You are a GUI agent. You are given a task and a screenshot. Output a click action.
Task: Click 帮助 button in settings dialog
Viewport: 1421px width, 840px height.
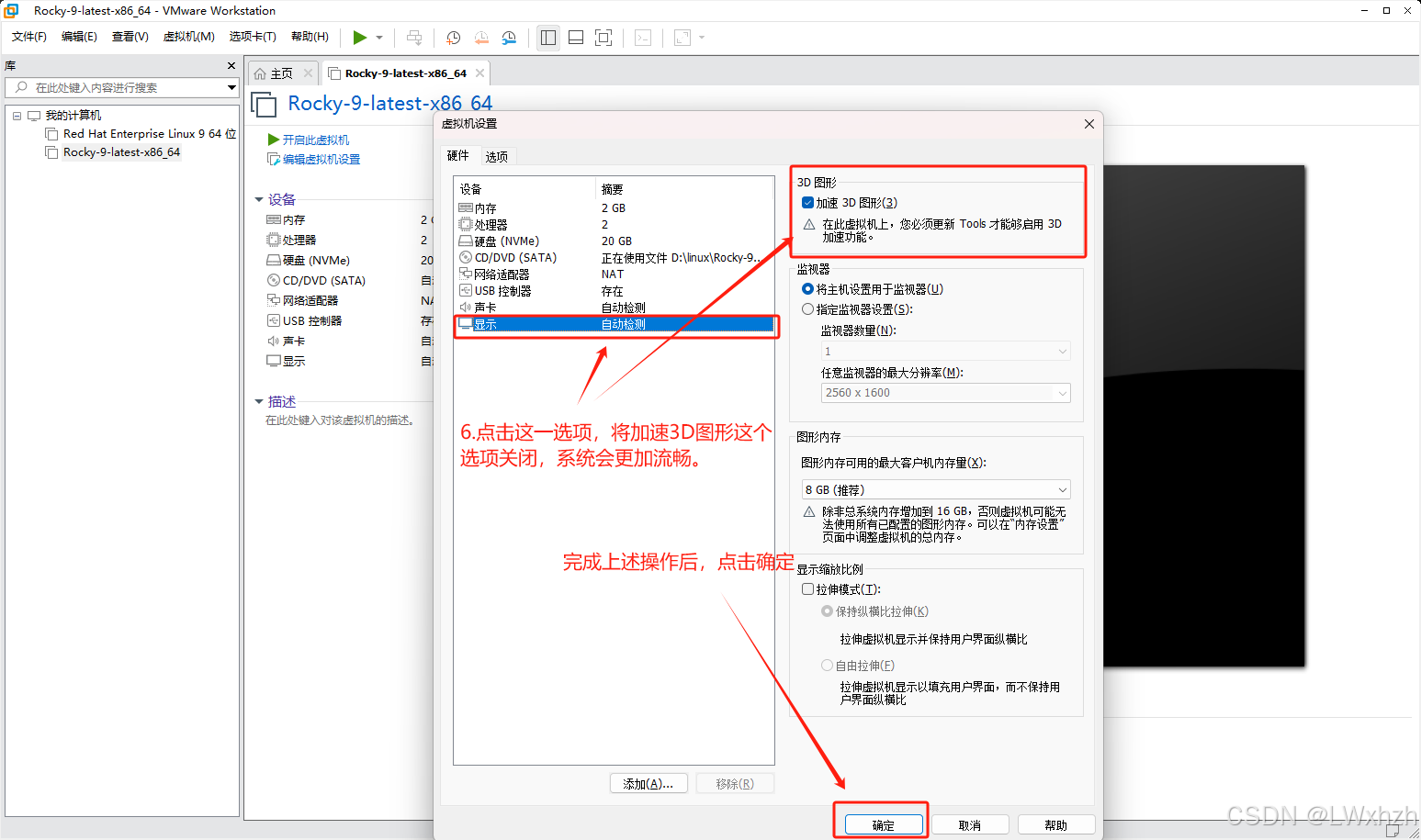click(1056, 825)
